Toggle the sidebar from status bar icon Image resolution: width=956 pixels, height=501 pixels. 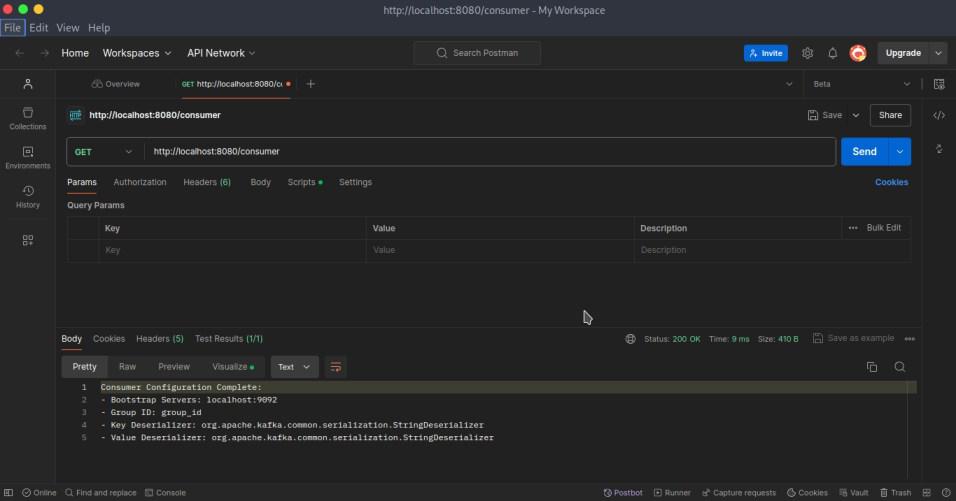tap(9, 492)
